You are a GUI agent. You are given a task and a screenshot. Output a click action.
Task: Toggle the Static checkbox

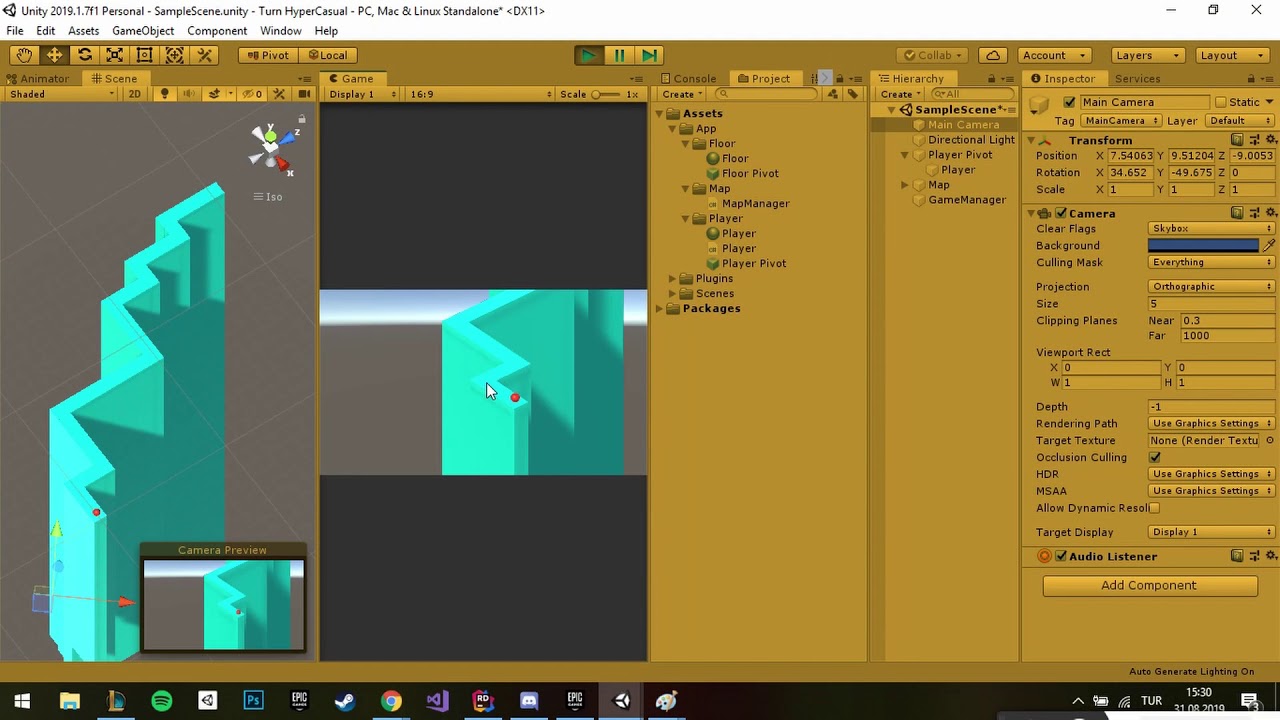pyautogui.click(x=1221, y=102)
